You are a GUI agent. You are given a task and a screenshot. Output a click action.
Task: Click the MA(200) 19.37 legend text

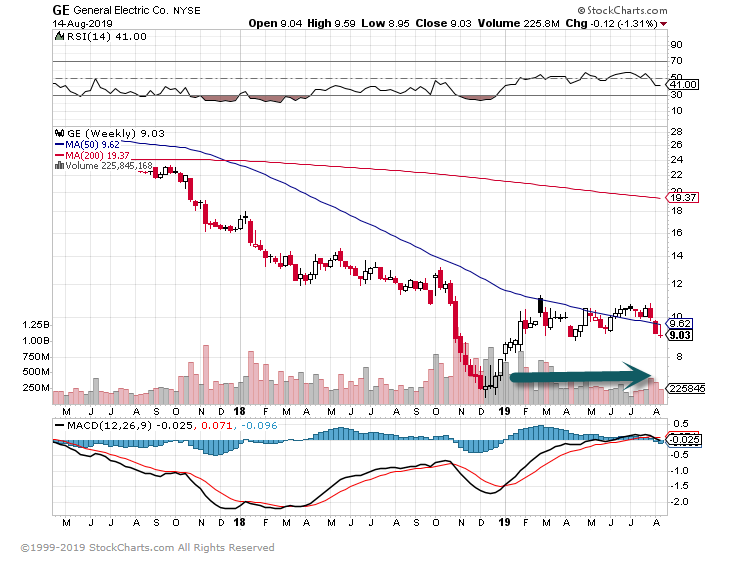click(x=97, y=155)
